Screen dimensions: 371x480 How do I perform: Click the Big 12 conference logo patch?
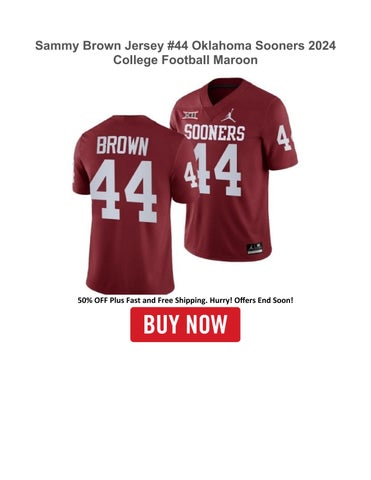click(x=190, y=114)
